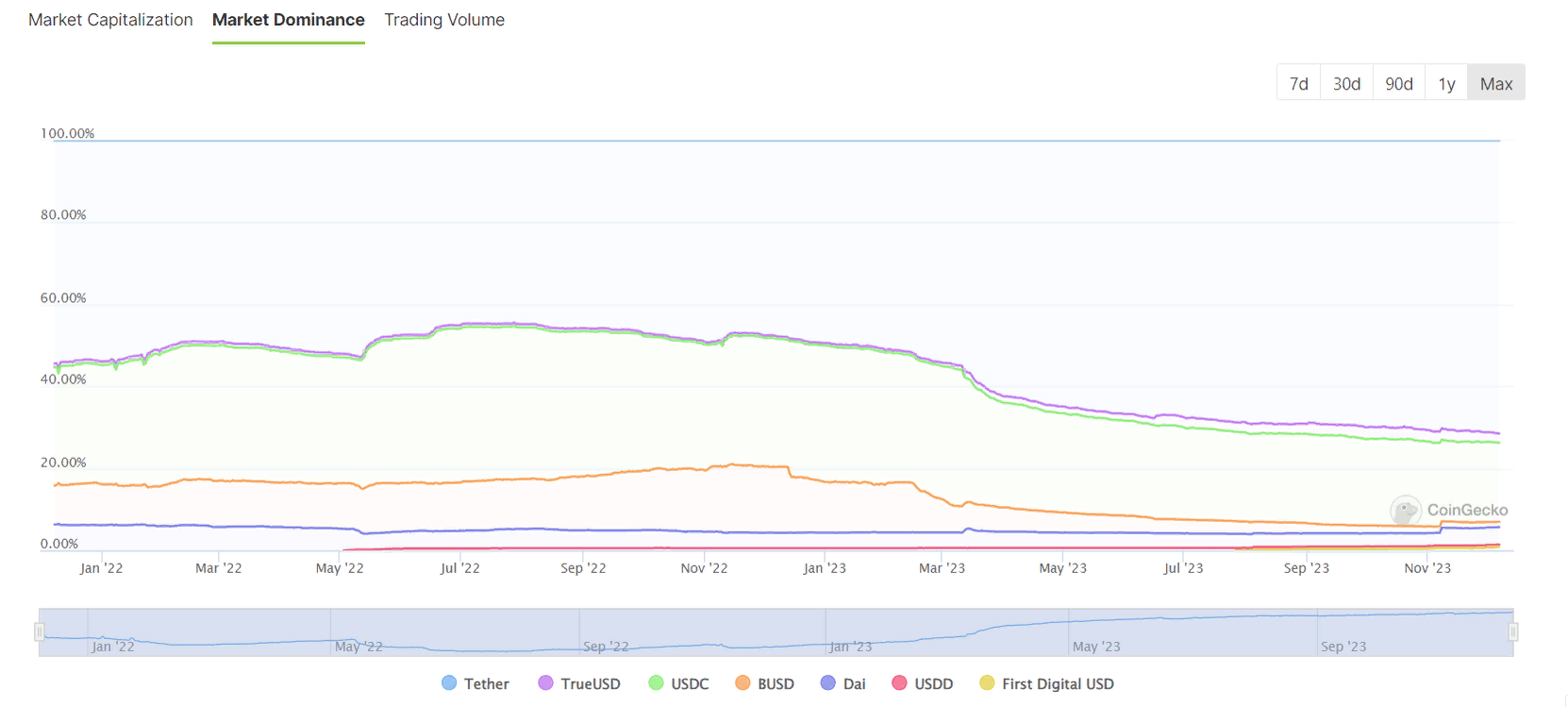Grab the left range navigator handle
The image size is (1568, 707).
click(x=40, y=631)
